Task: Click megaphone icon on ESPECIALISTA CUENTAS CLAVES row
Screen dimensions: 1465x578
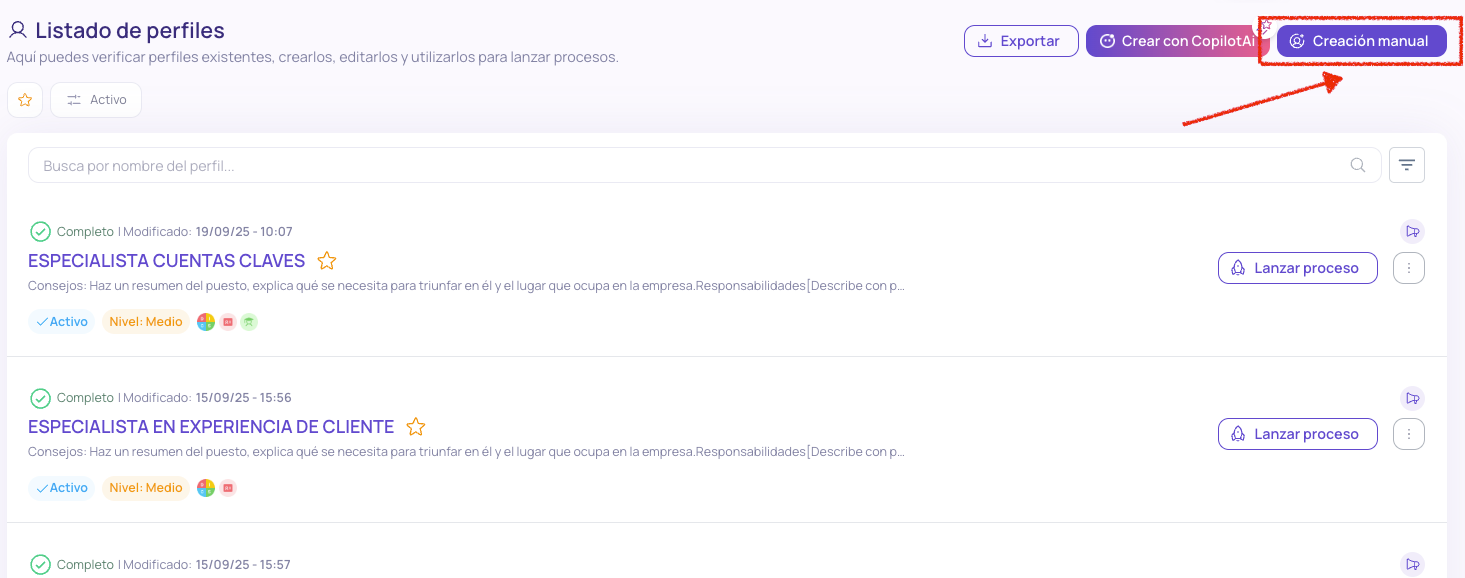Action: [x=1412, y=232]
